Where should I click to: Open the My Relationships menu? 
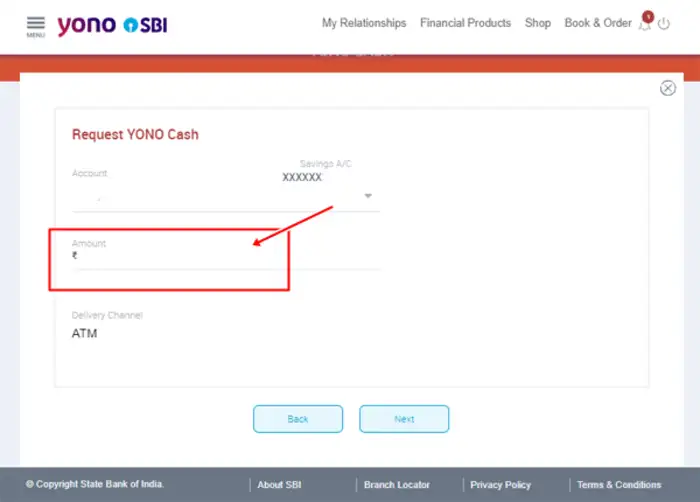click(x=364, y=23)
